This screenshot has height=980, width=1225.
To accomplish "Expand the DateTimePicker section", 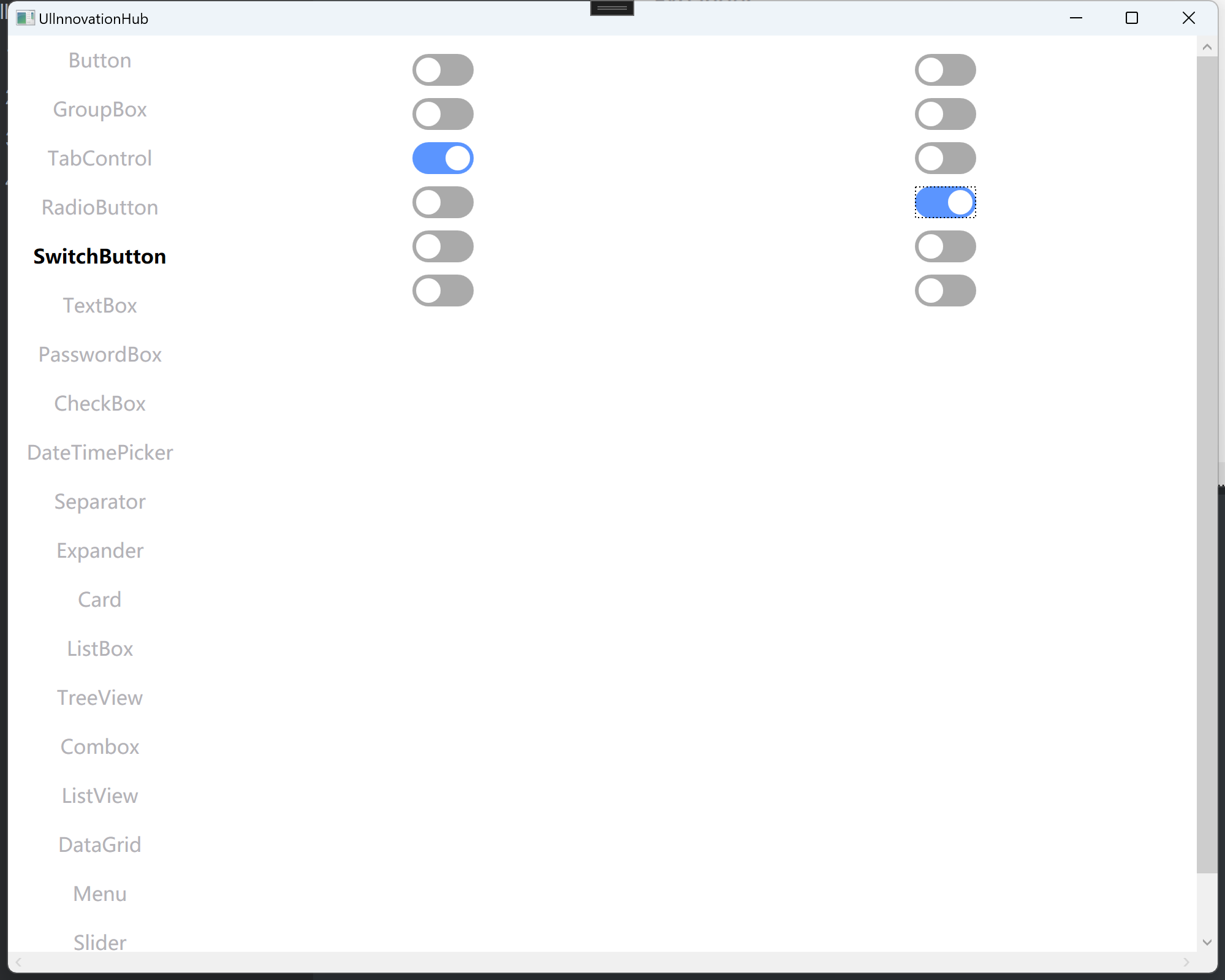I will tap(100, 452).
